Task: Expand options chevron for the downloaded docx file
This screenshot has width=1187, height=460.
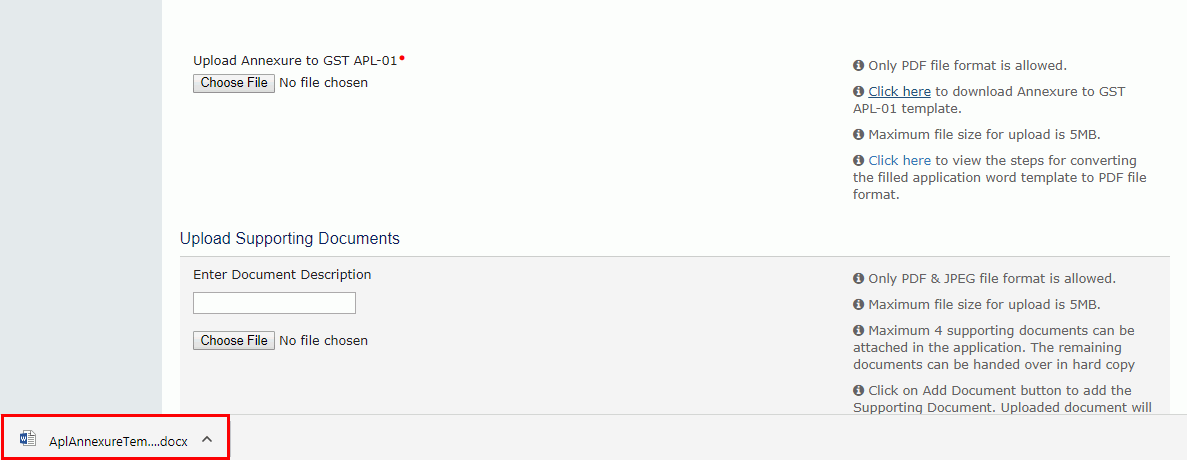Action: point(207,439)
